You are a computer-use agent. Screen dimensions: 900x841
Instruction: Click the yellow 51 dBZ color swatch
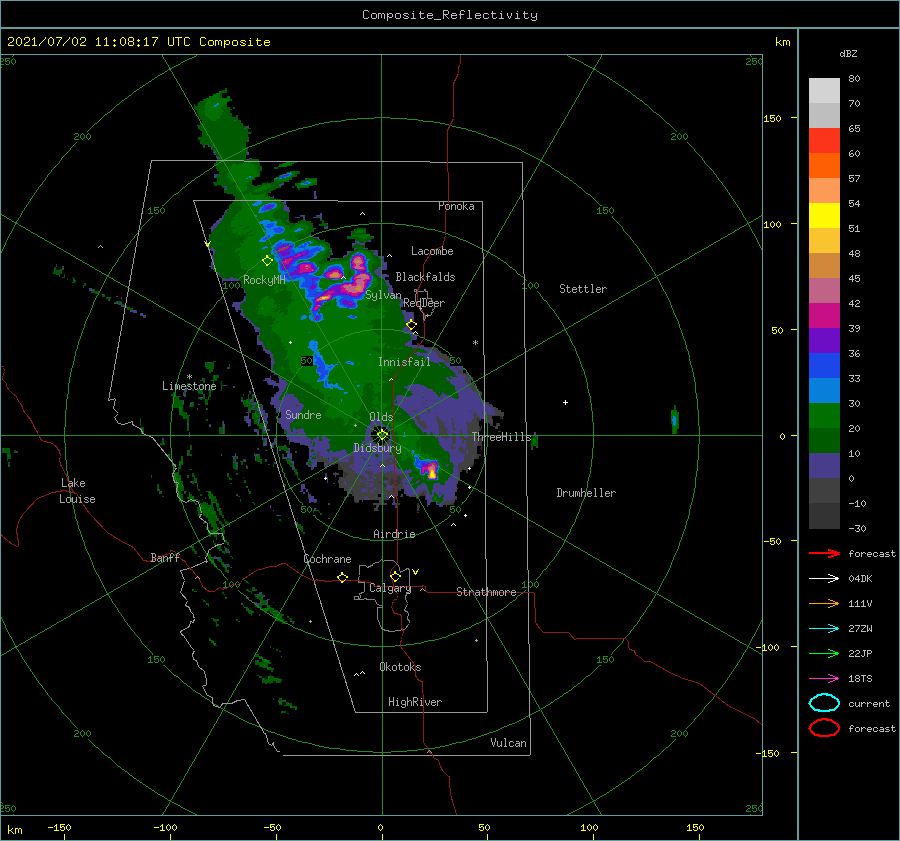[x=824, y=215]
